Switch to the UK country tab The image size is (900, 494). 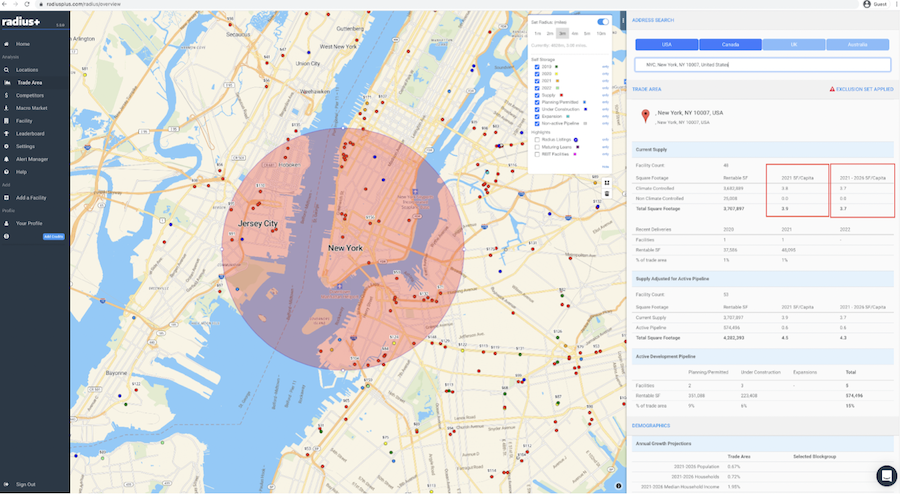pos(794,44)
